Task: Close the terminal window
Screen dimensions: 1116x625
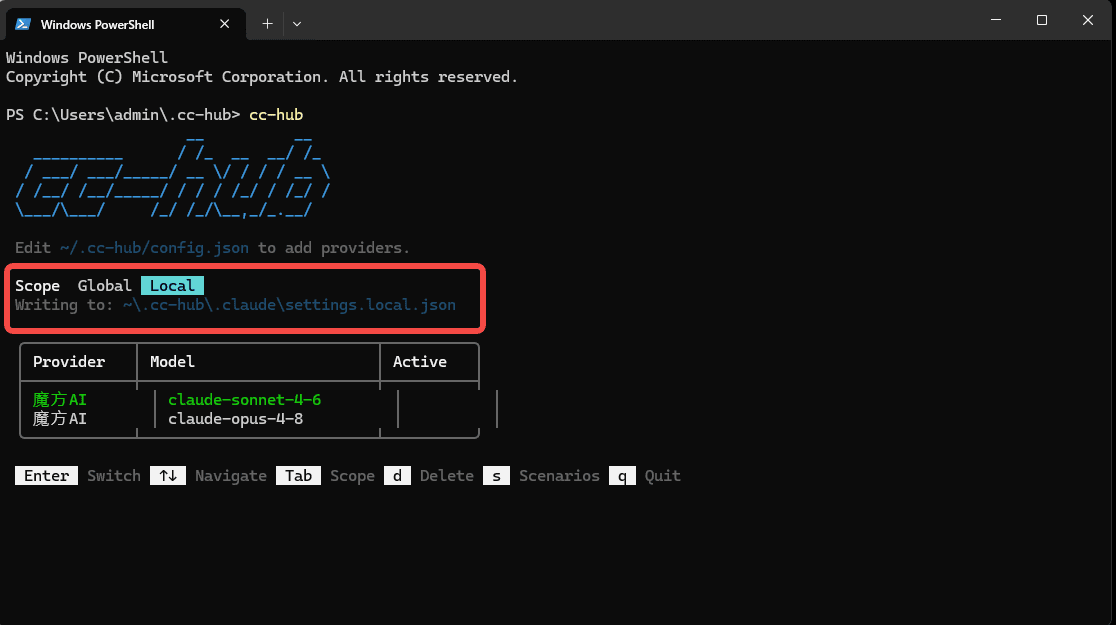Action: pos(1088,20)
